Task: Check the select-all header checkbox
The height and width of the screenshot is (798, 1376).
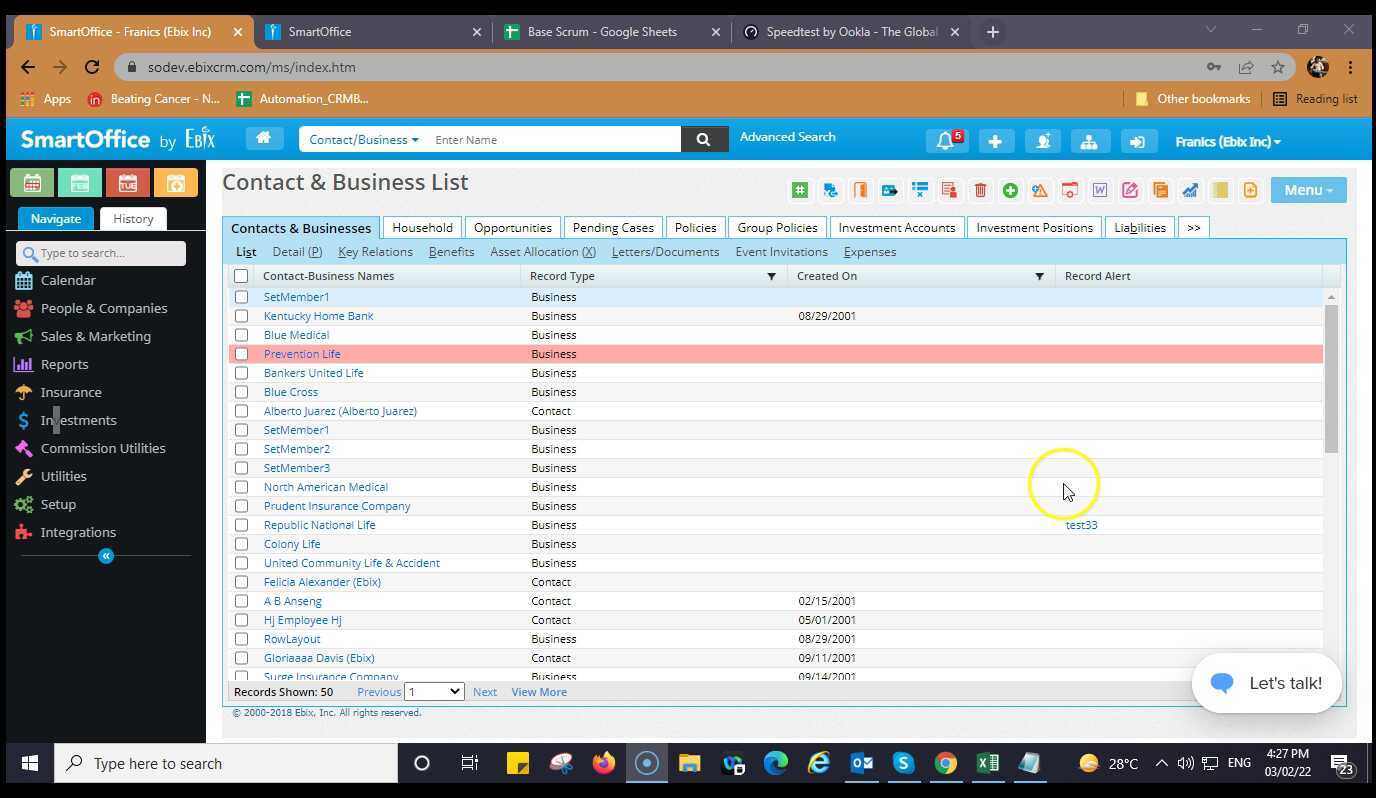Action: [241, 276]
